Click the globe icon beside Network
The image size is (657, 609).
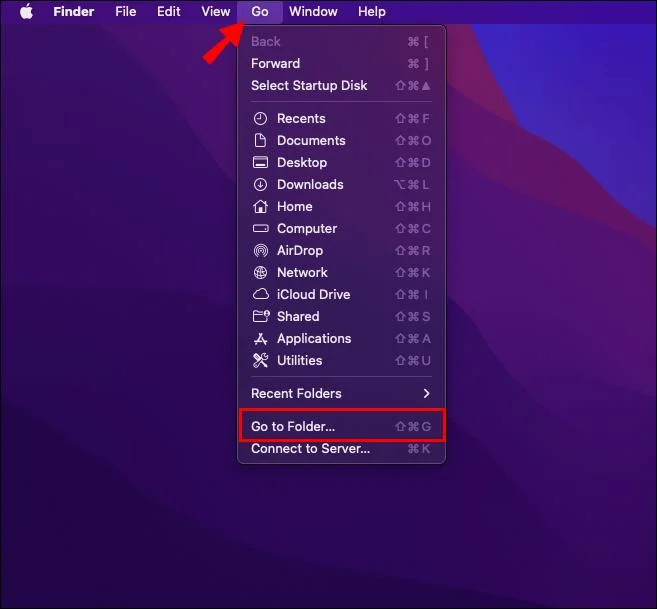260,273
